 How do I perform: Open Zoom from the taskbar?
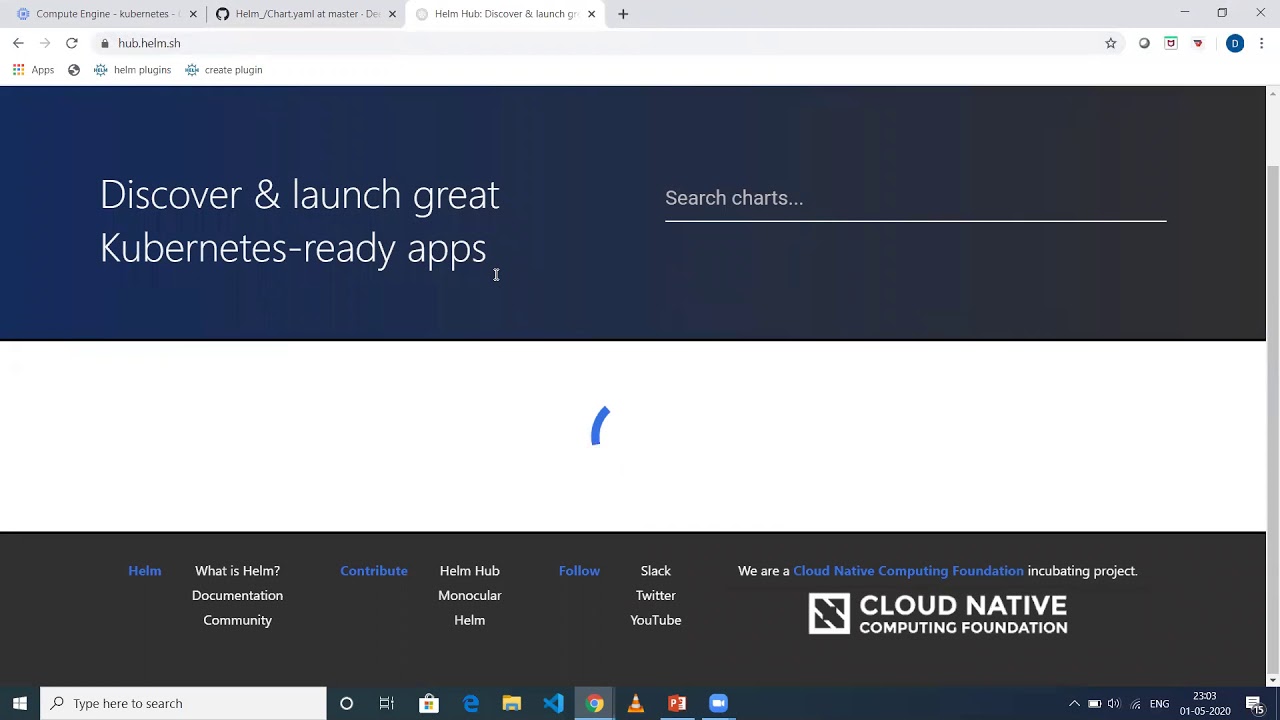coord(718,703)
